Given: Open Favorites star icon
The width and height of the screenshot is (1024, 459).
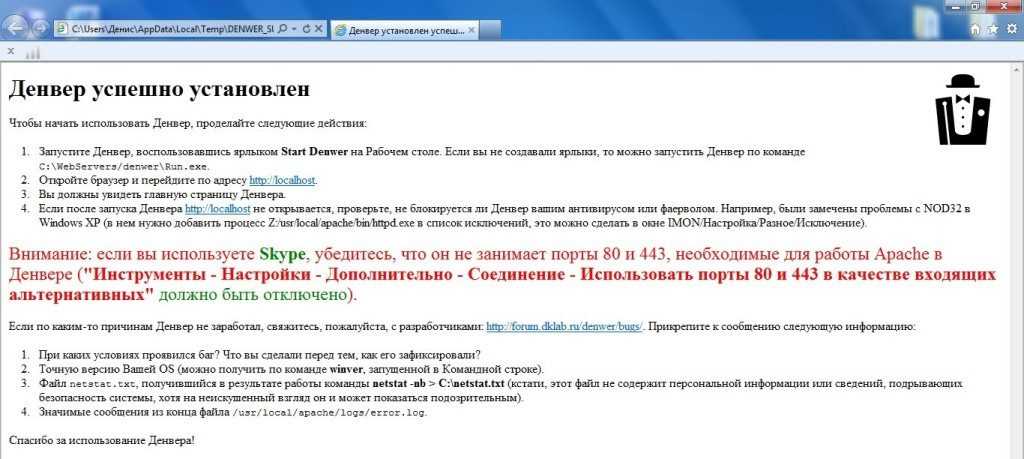Looking at the screenshot, I should [x=993, y=29].
